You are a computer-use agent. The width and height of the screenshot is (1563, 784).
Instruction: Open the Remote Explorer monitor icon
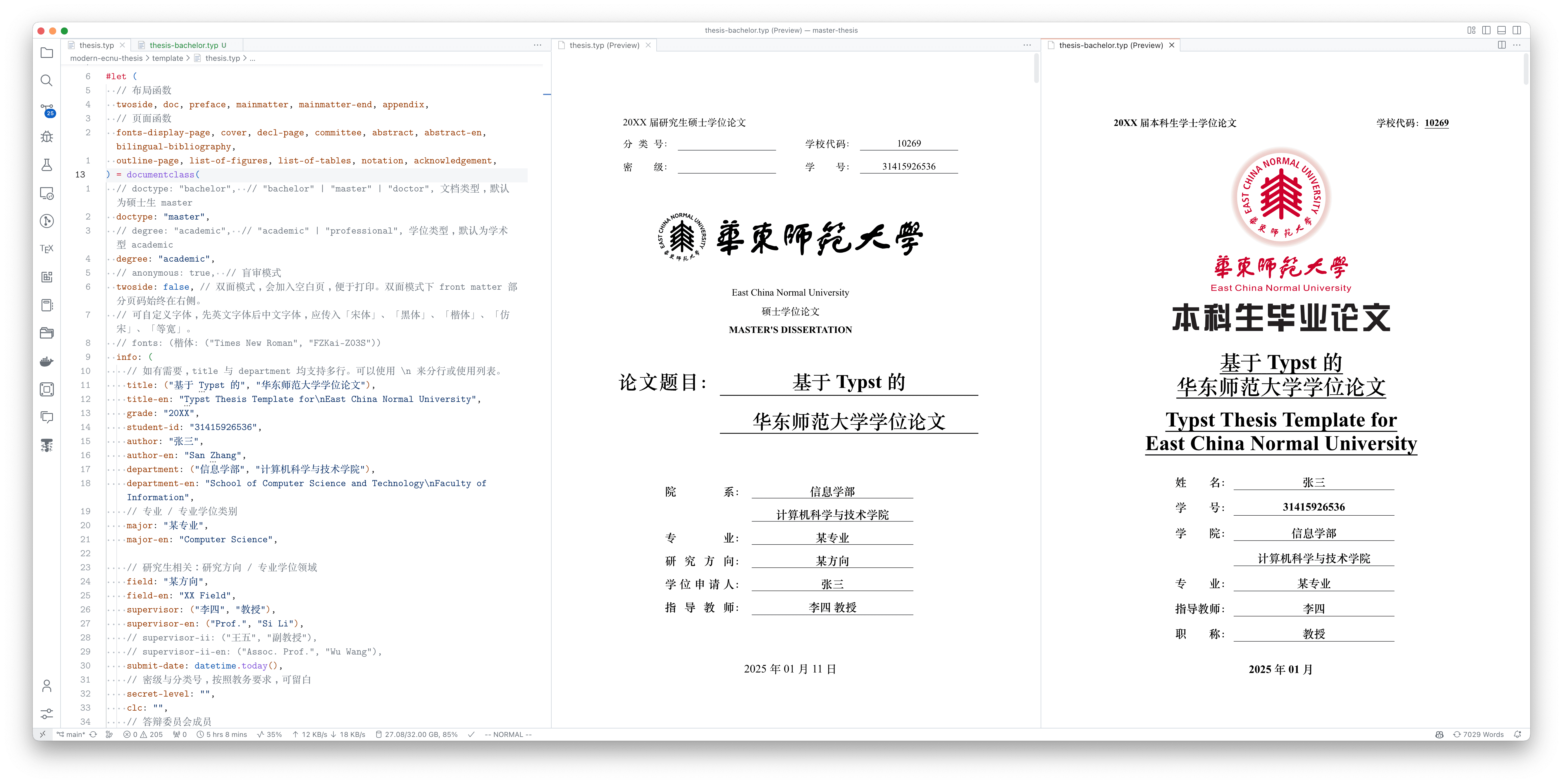pos(47,194)
